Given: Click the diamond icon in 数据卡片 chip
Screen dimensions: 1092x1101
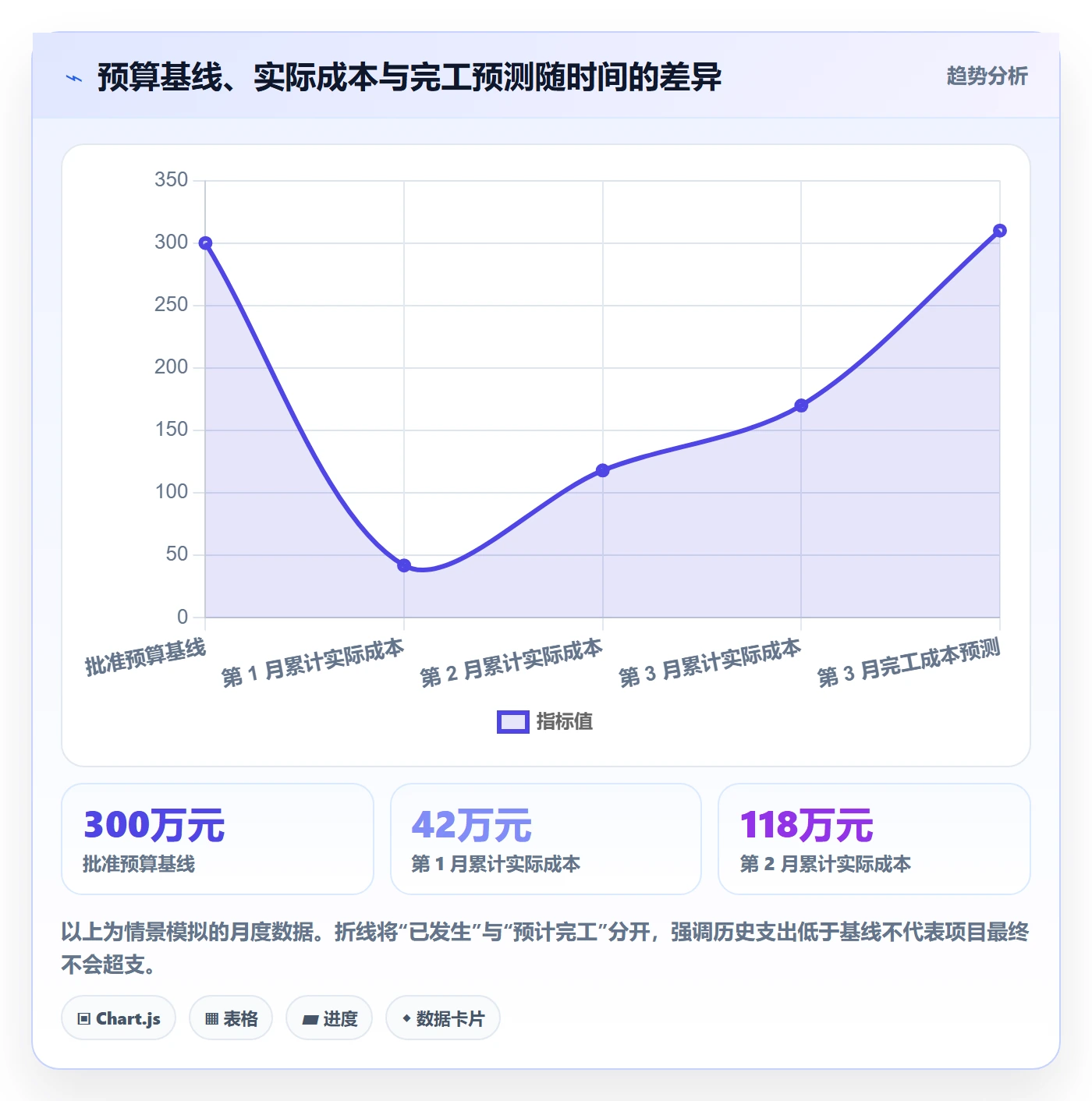Looking at the screenshot, I should (x=406, y=1018).
